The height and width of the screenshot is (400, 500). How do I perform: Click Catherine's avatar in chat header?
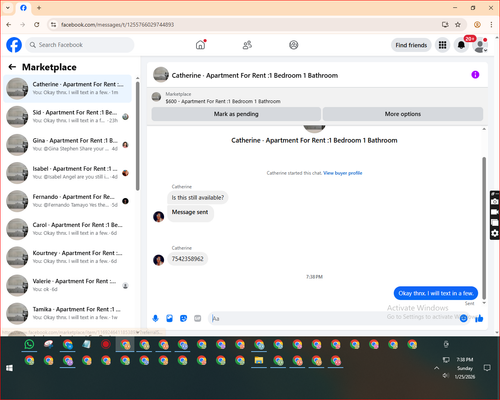161,75
